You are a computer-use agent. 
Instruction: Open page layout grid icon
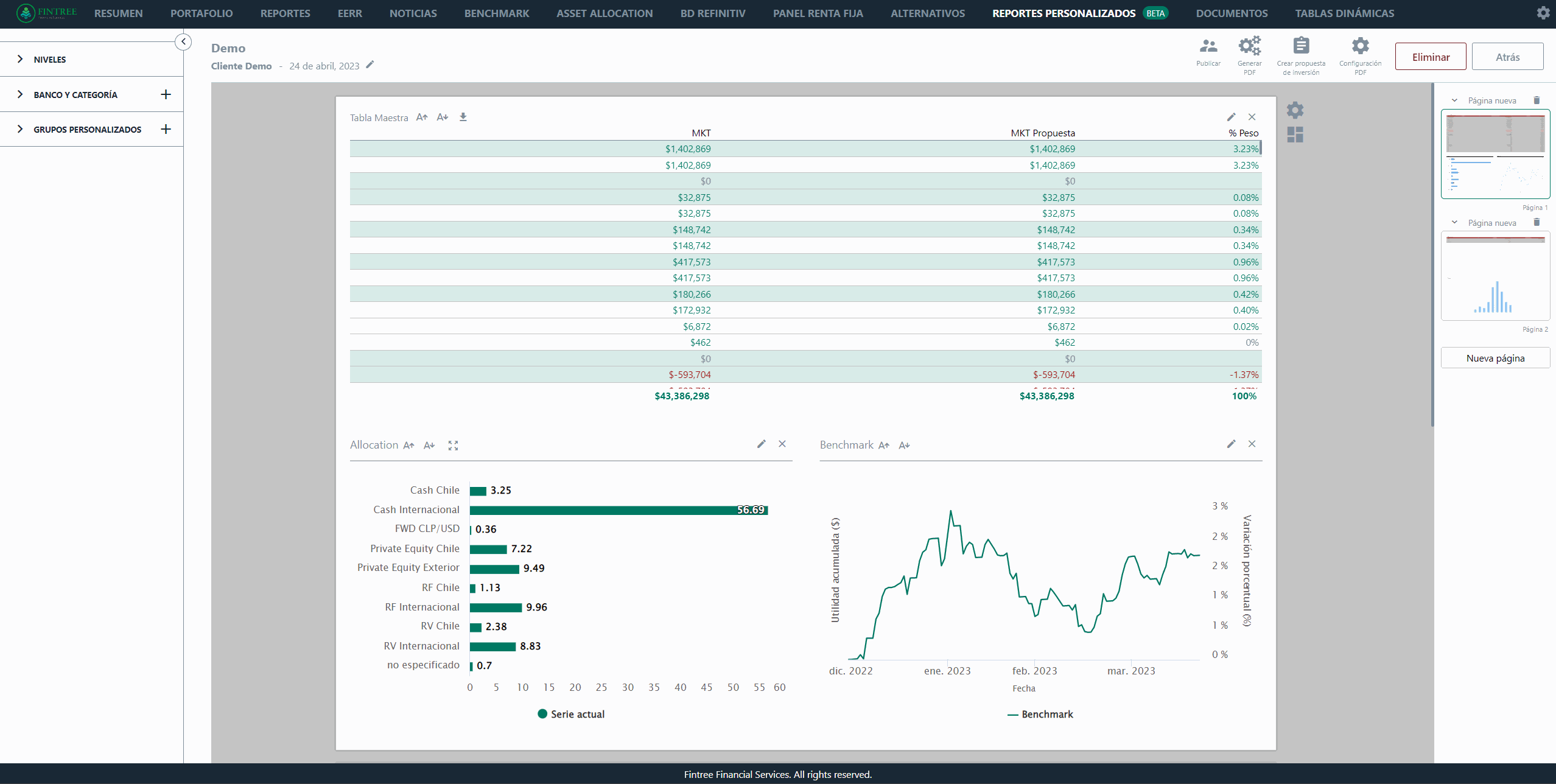[x=1295, y=135]
